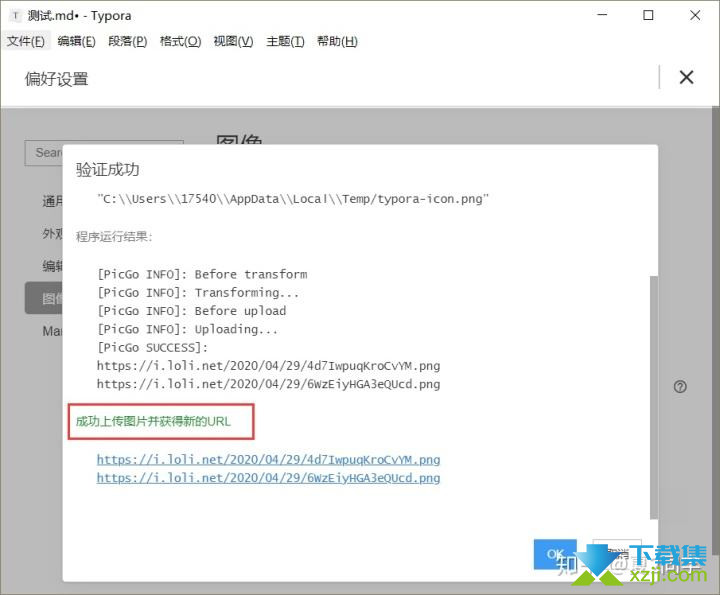Click the plain log URL ending 4d7IwpuqKroCvYM.png

coord(268,366)
